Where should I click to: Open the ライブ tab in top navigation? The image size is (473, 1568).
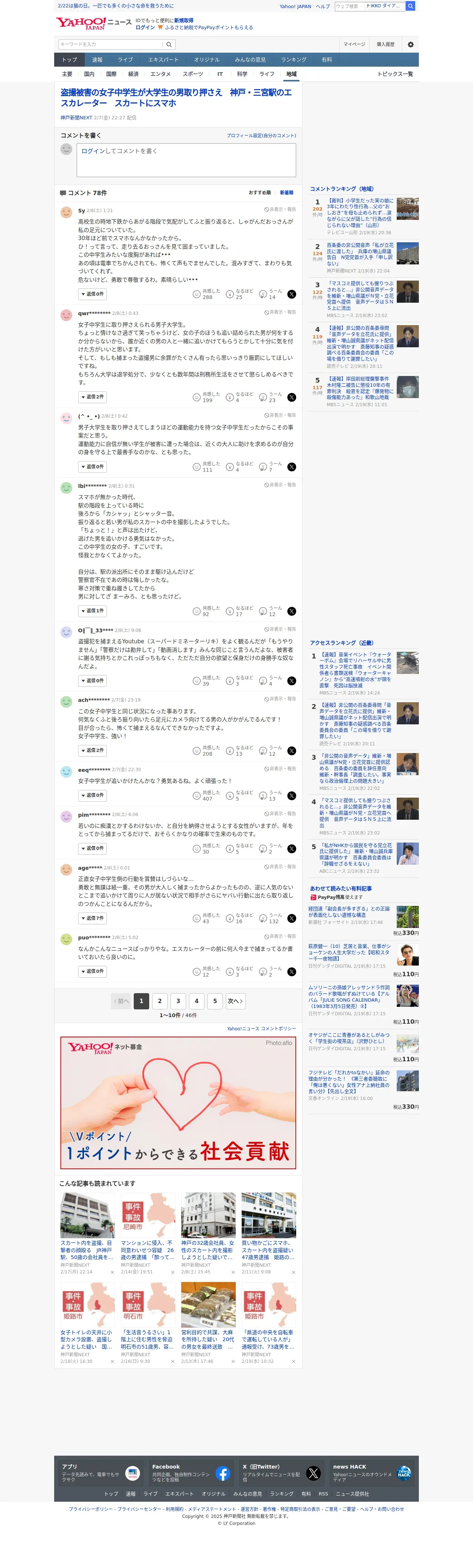coord(125,60)
